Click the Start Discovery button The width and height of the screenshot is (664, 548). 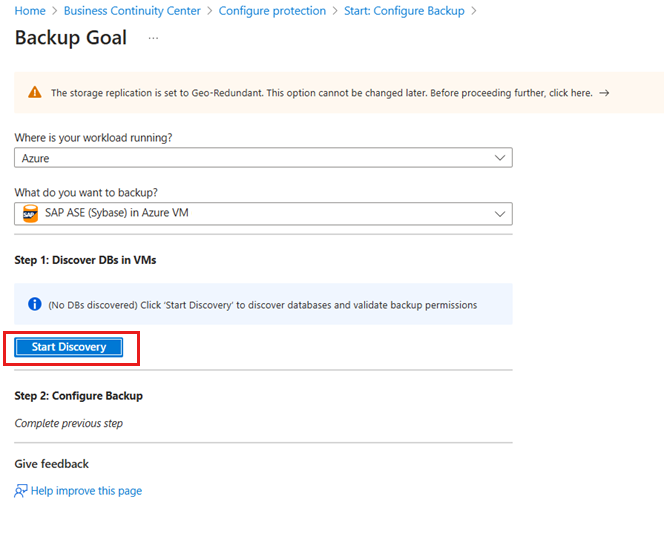point(69,347)
